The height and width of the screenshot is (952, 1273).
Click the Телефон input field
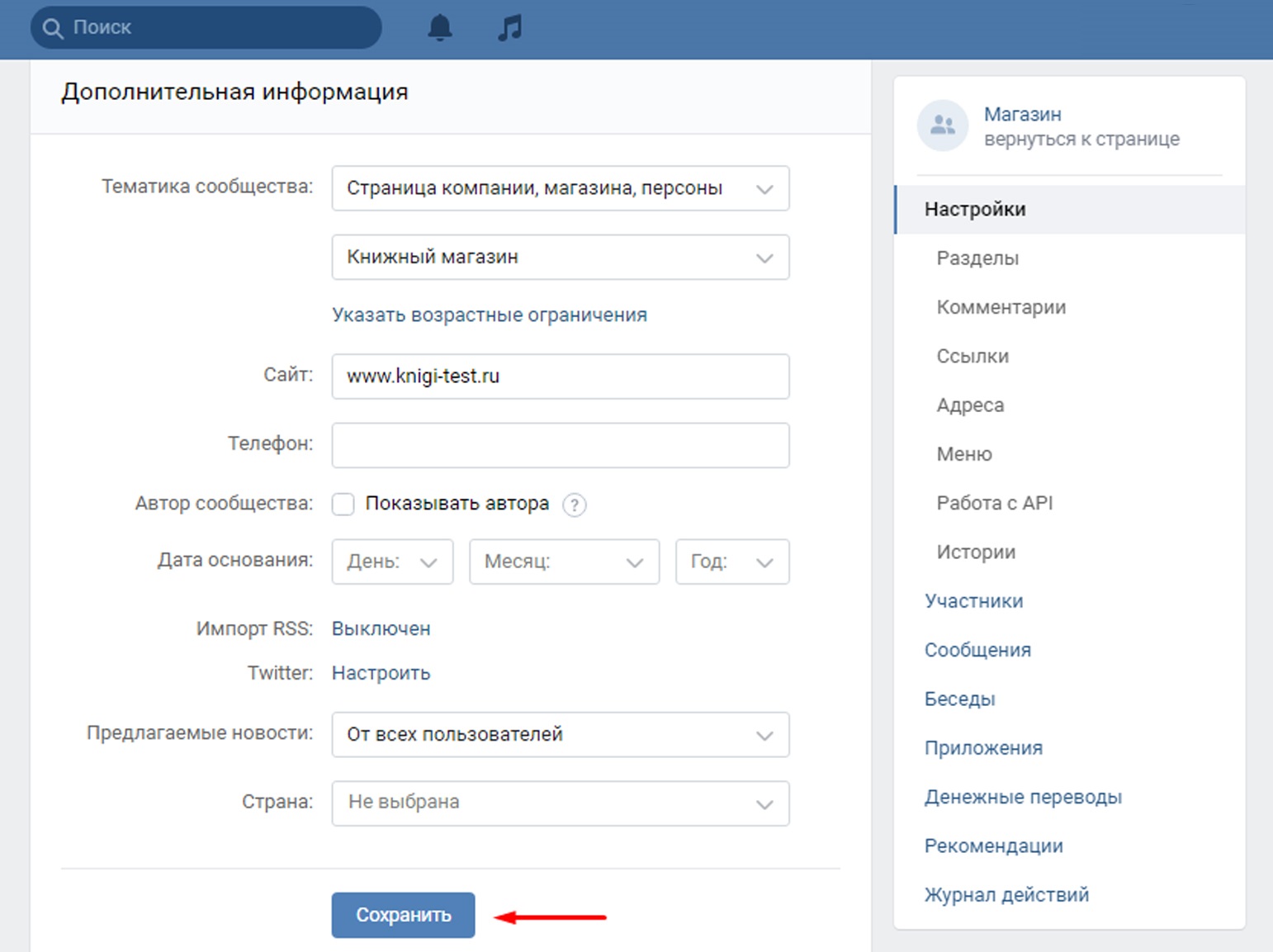coord(560,445)
